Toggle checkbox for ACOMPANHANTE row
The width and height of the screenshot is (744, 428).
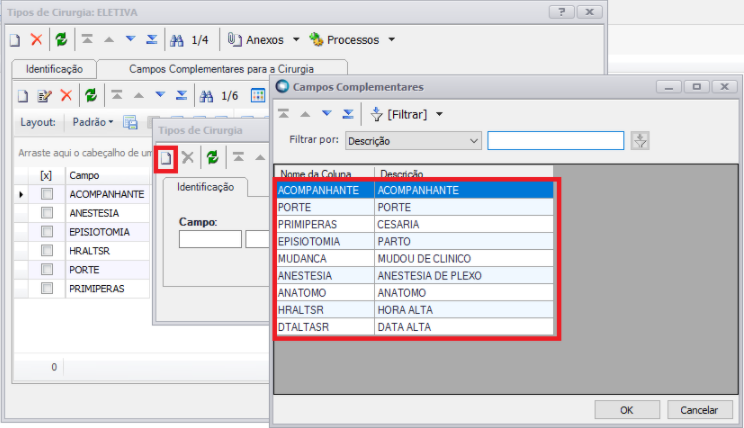[x=47, y=194]
